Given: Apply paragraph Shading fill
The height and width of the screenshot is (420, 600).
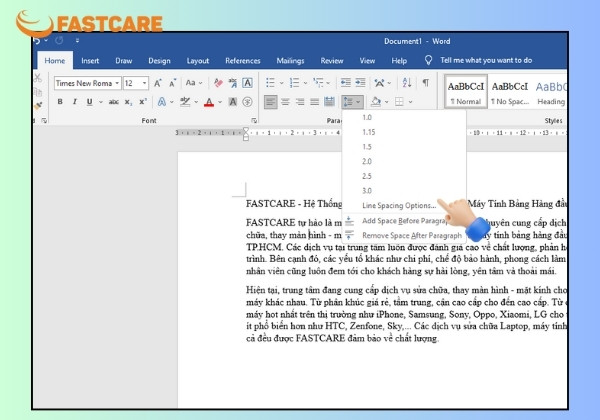Looking at the screenshot, I should coord(376,102).
